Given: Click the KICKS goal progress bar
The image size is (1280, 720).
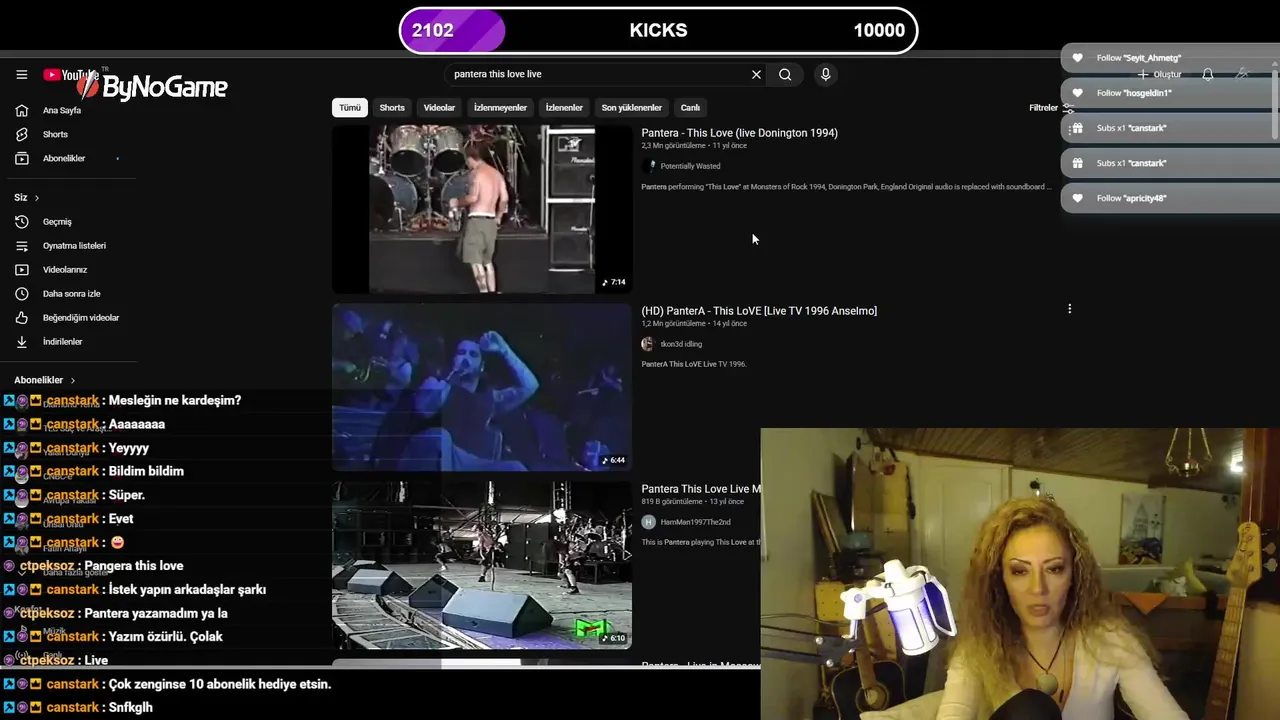Looking at the screenshot, I should [x=658, y=30].
